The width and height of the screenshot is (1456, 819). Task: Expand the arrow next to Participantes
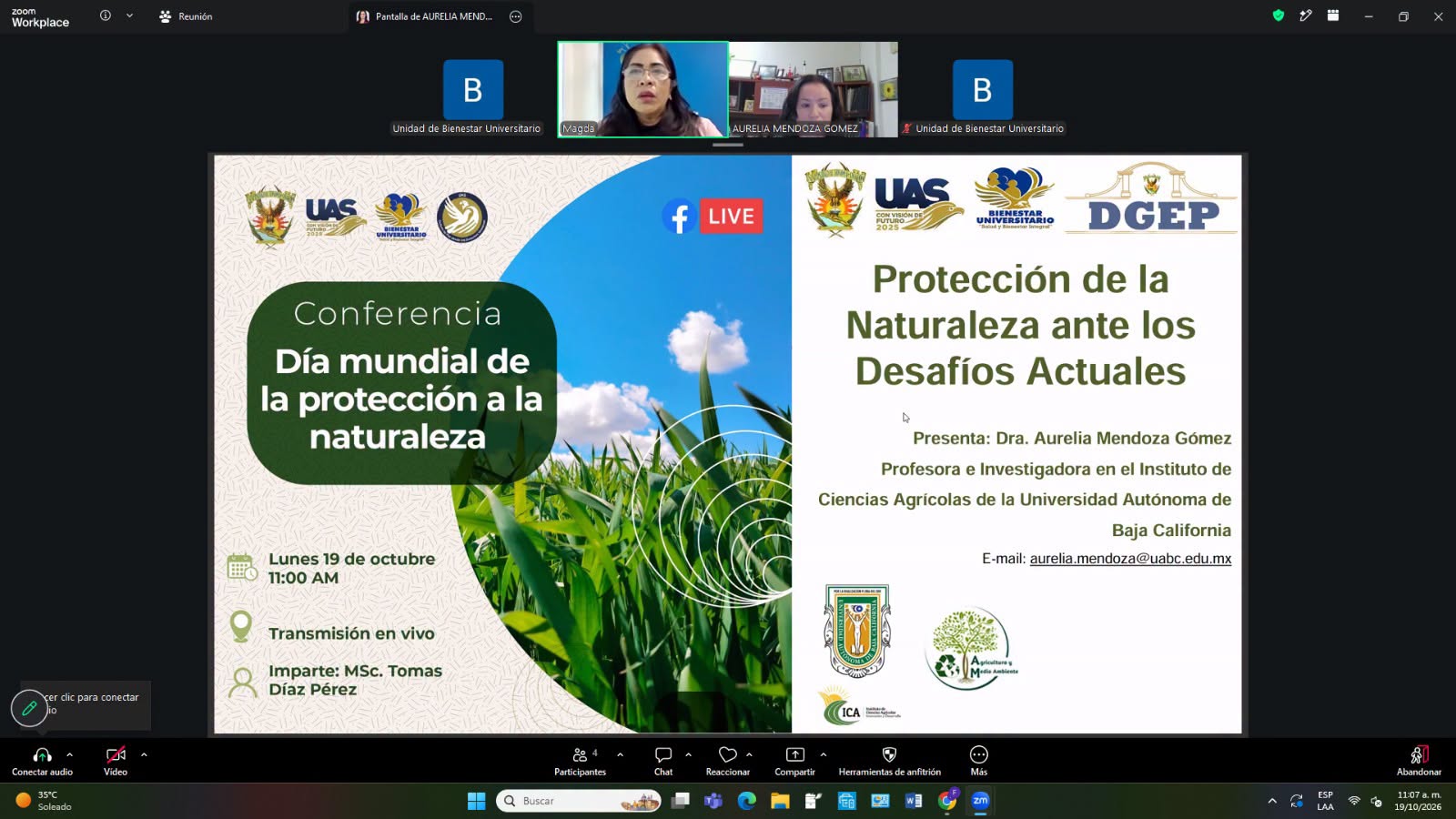[x=621, y=754]
